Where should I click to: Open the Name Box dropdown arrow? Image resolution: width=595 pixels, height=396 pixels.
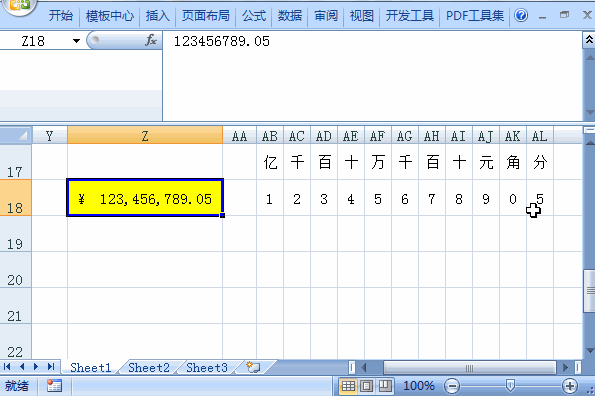[76, 41]
